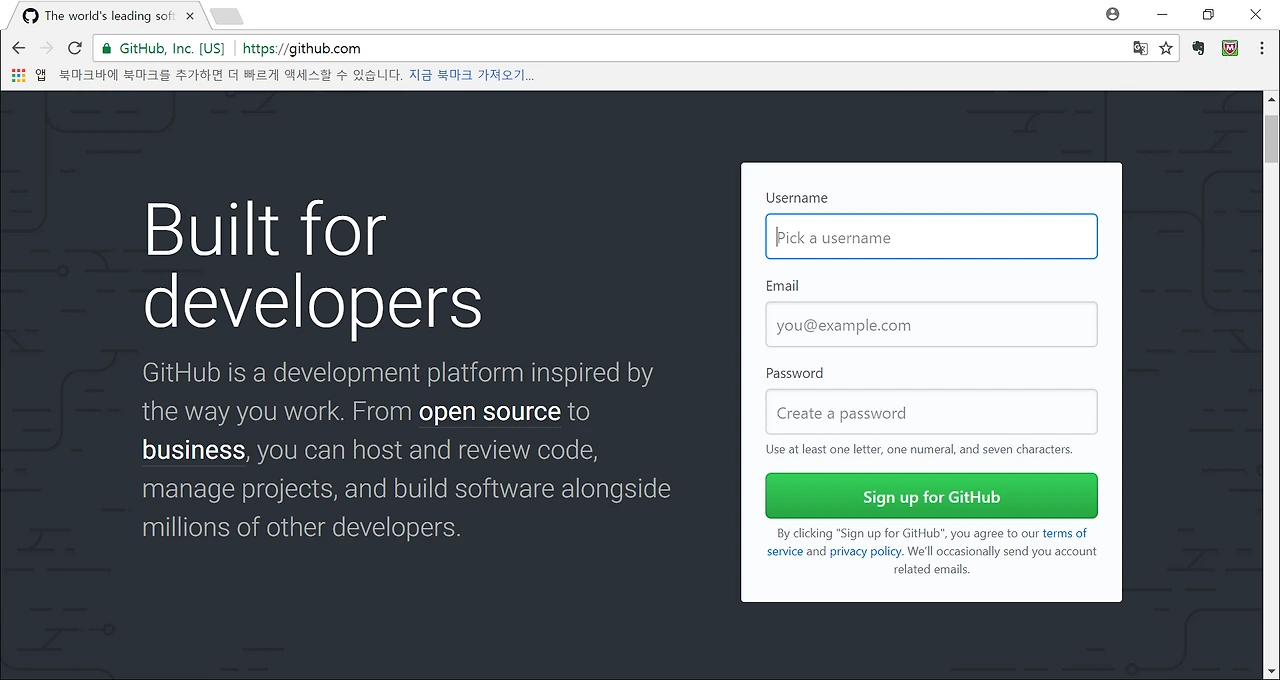Open the Apps grid icon in bookmarks bar
Image resolution: width=1280 pixels, height=680 pixels.
pyautogui.click(x=18, y=75)
